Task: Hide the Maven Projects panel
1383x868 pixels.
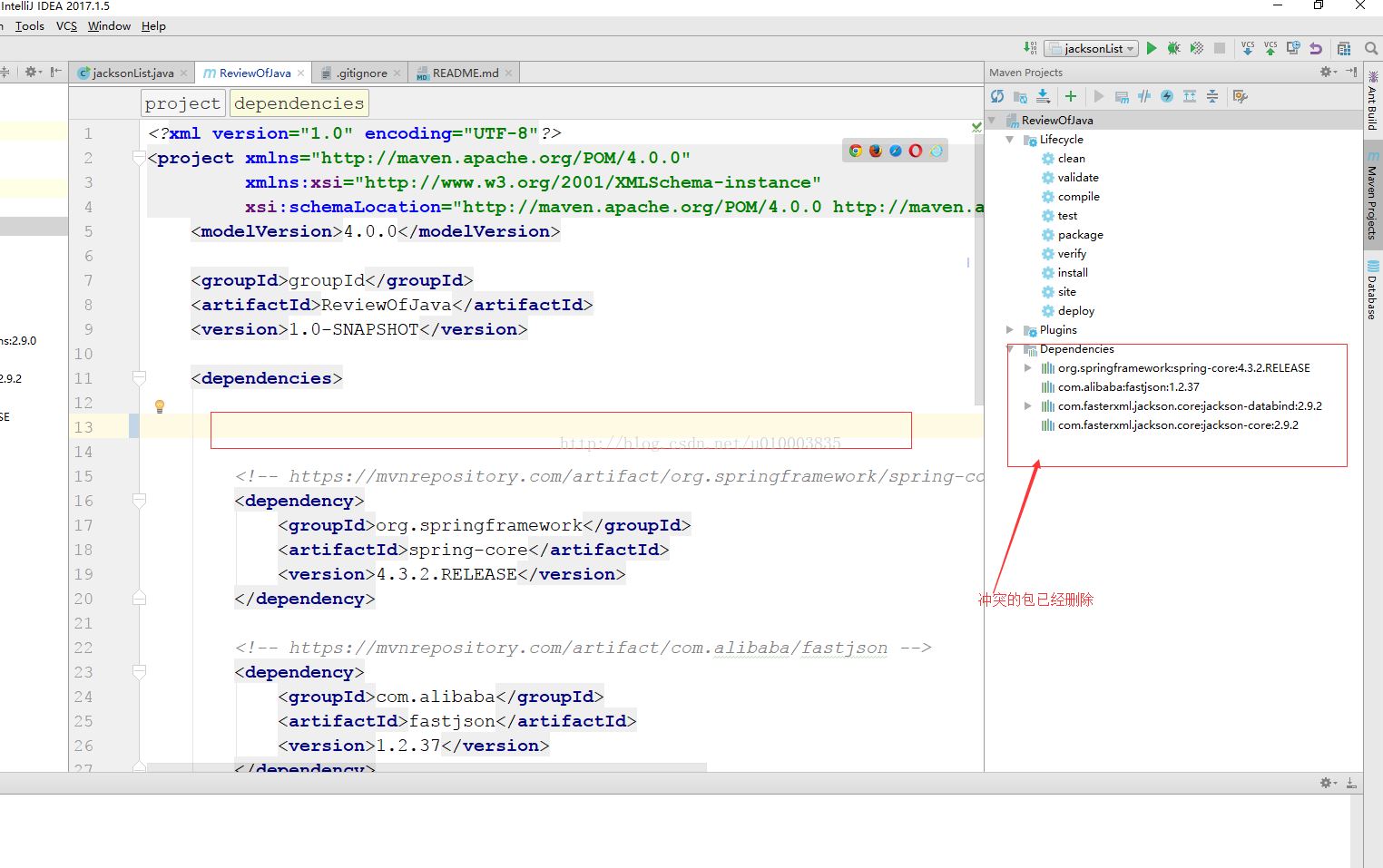Action: click(1351, 72)
